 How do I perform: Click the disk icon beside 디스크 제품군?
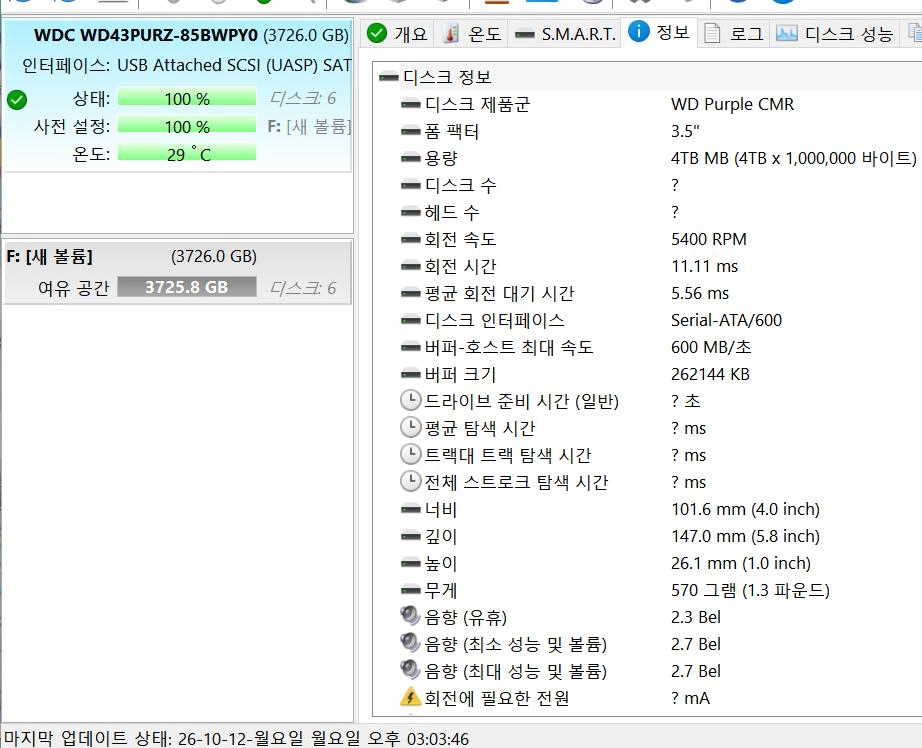pos(410,105)
